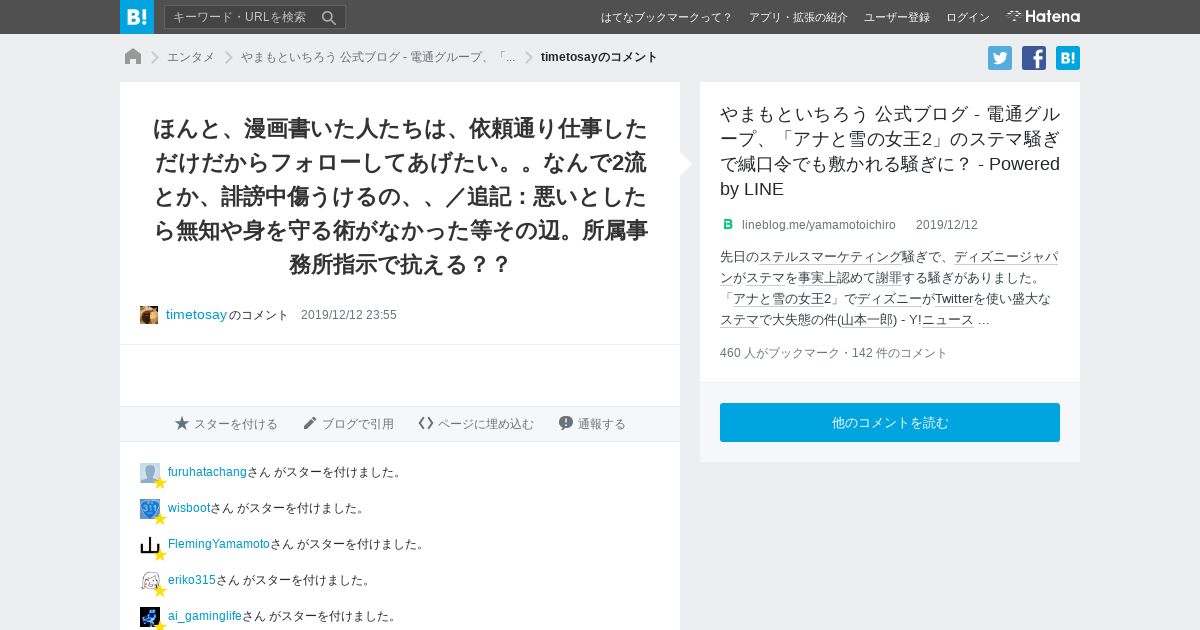Open アプリ・拡張の紹介 link
The image size is (1200, 630).
click(798, 17)
